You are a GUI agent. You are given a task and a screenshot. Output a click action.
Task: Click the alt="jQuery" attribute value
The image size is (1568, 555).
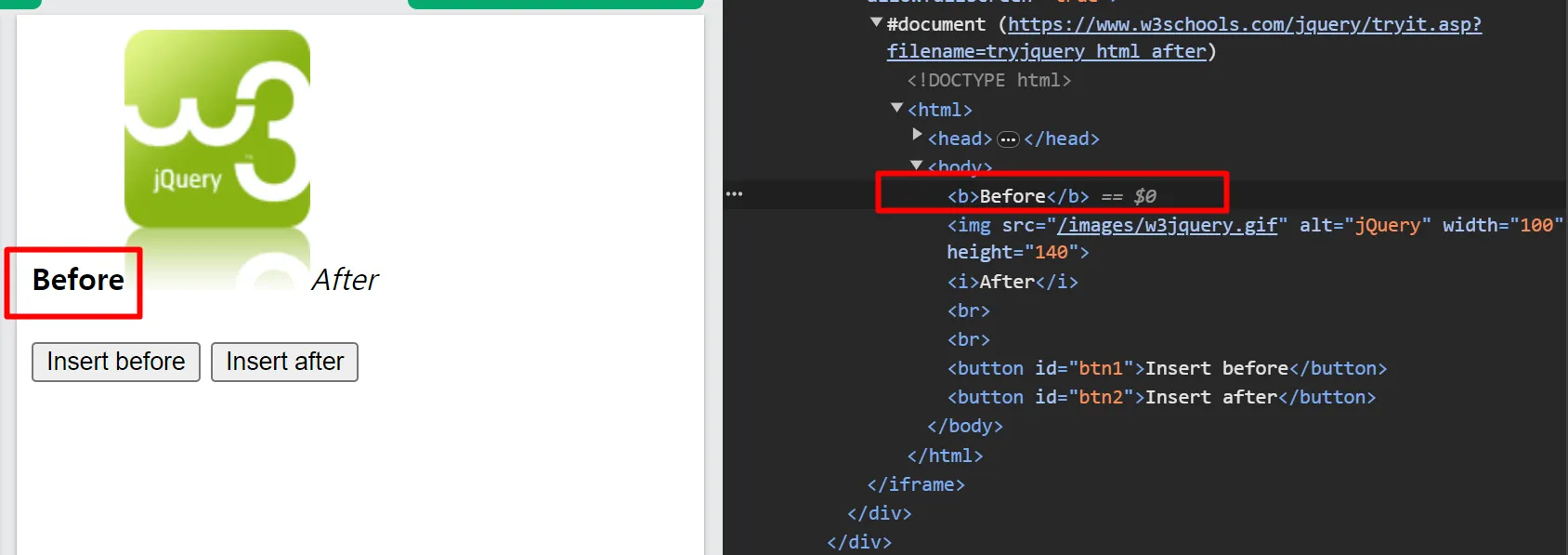pos(1388,225)
